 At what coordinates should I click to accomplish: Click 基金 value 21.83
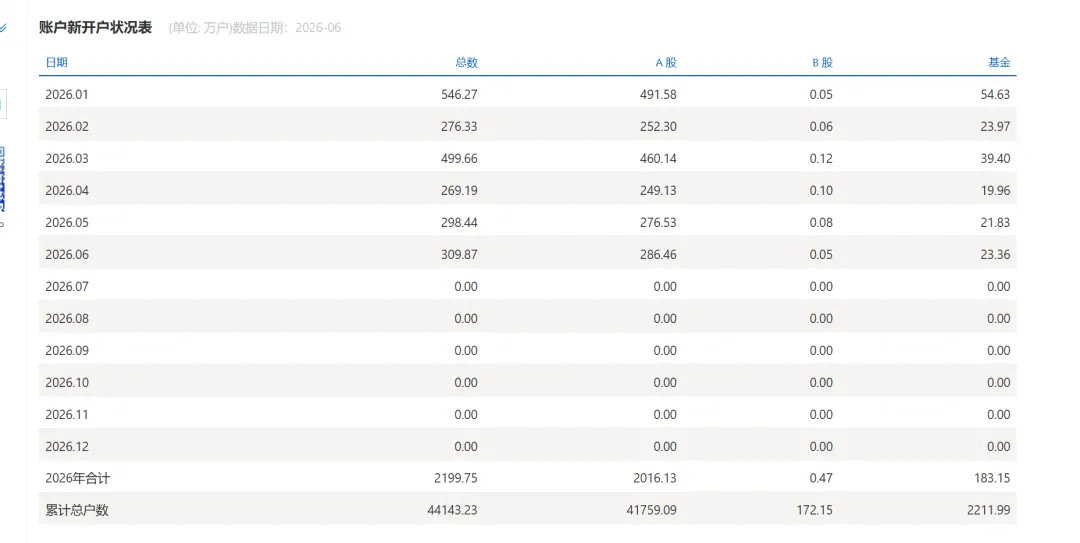pyautogui.click(x=995, y=223)
